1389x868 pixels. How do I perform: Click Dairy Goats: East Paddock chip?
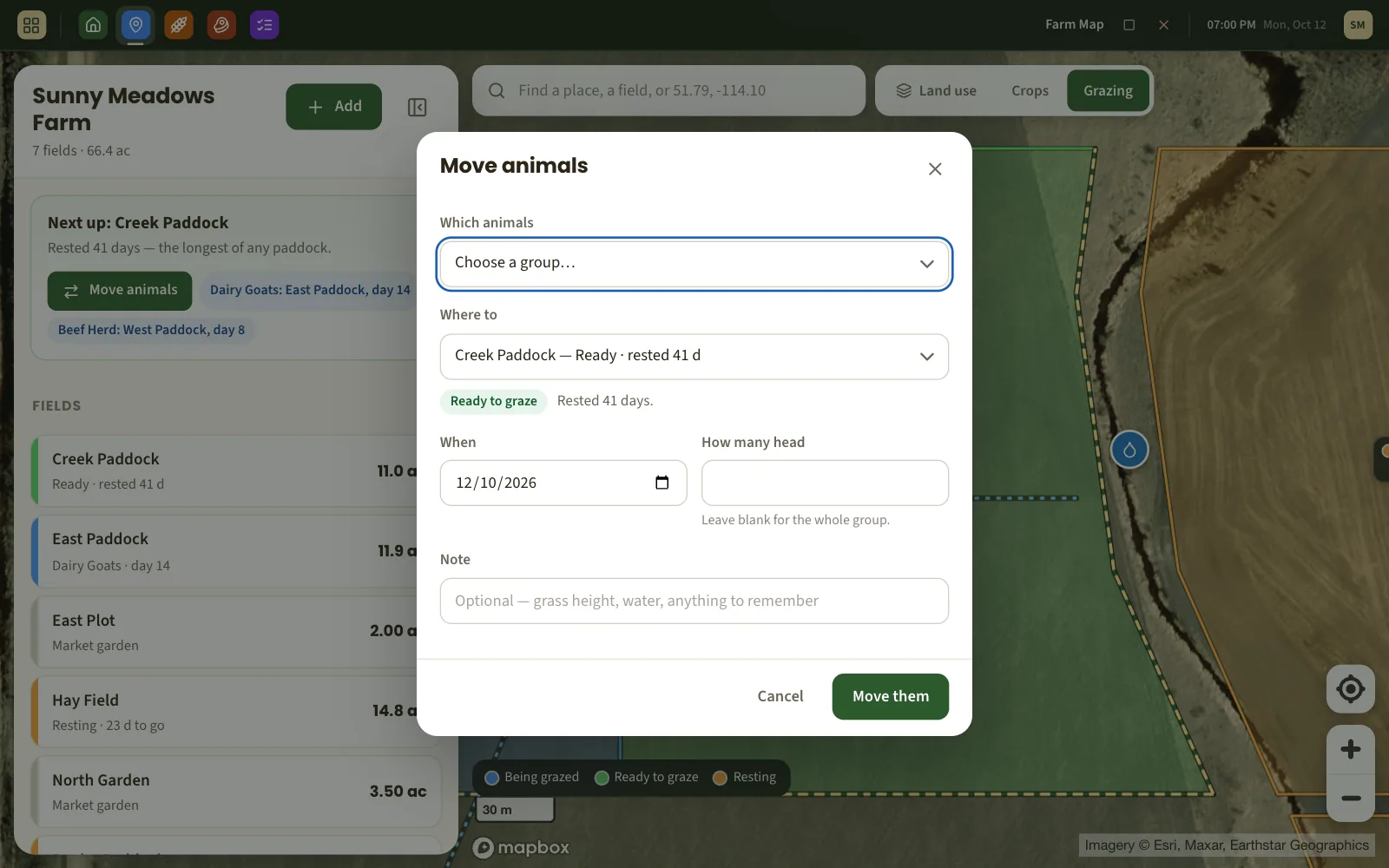coord(310,290)
